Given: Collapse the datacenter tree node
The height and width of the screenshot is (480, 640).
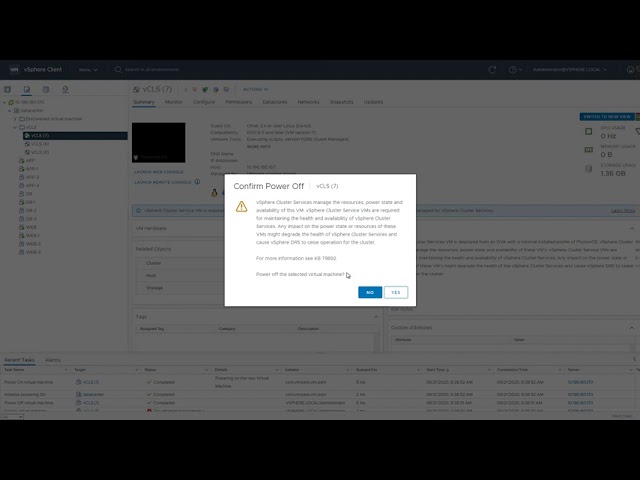Looking at the screenshot, I should [x=10, y=111].
